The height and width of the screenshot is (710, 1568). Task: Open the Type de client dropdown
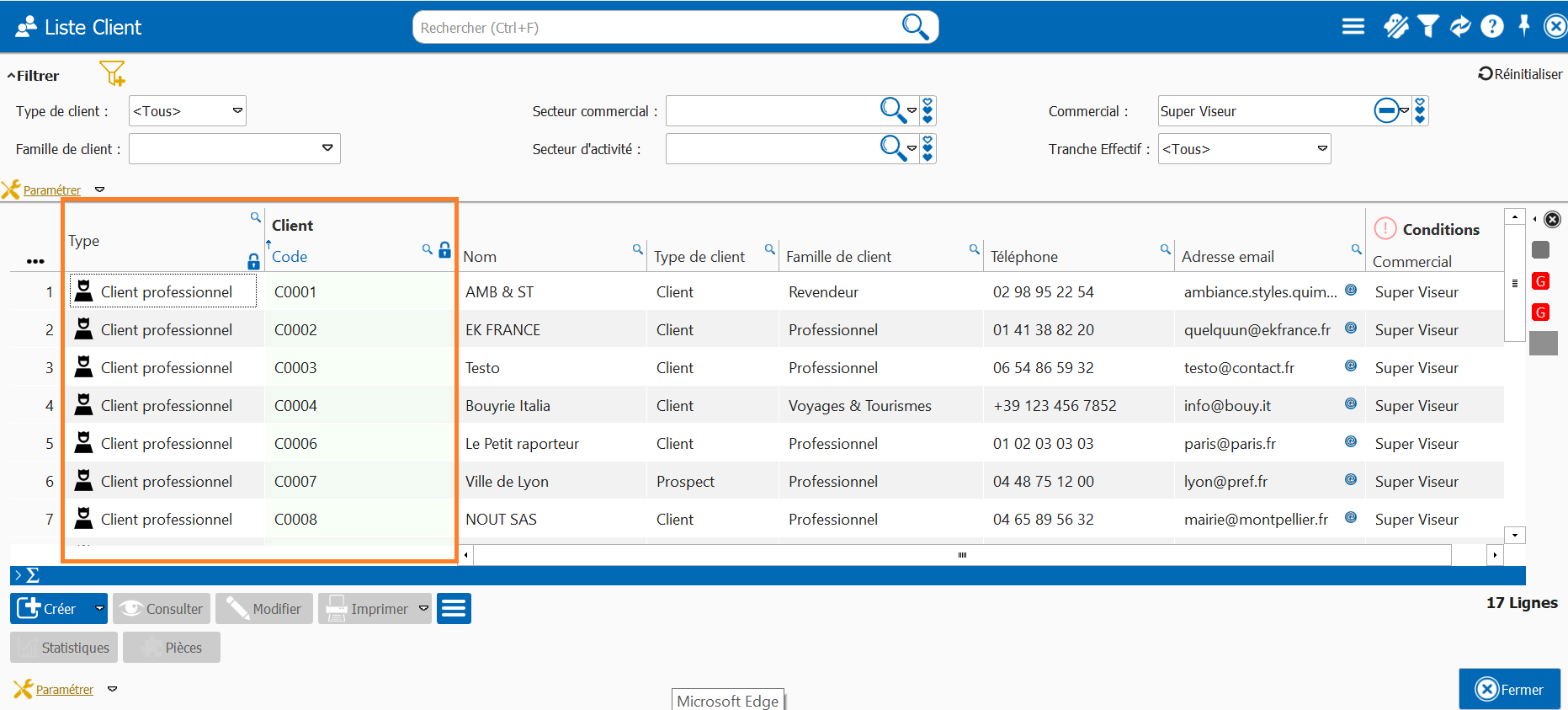[x=187, y=111]
